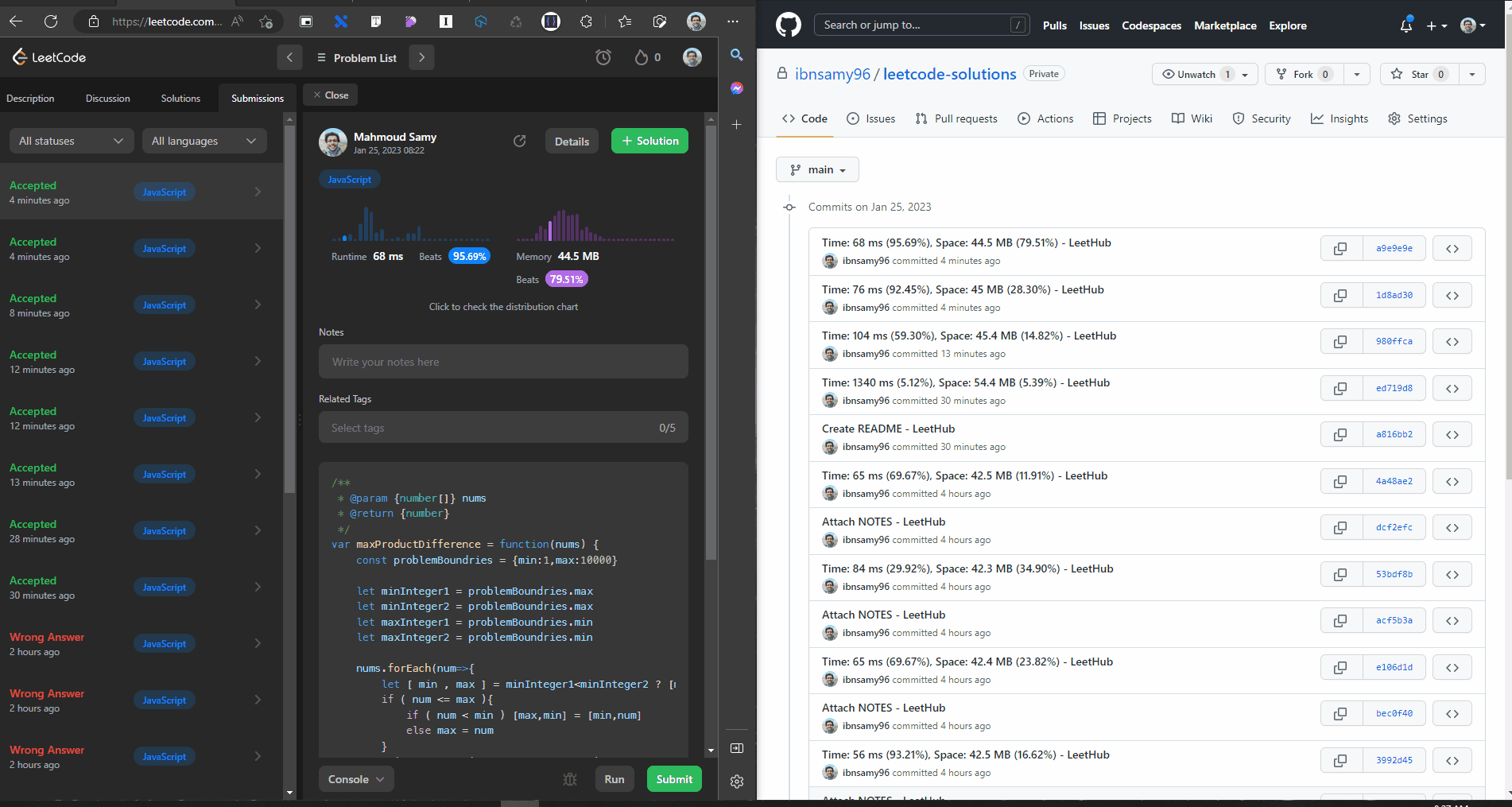Click the Select tags field
Viewport: 1512px width, 807px height.
[x=503, y=428]
